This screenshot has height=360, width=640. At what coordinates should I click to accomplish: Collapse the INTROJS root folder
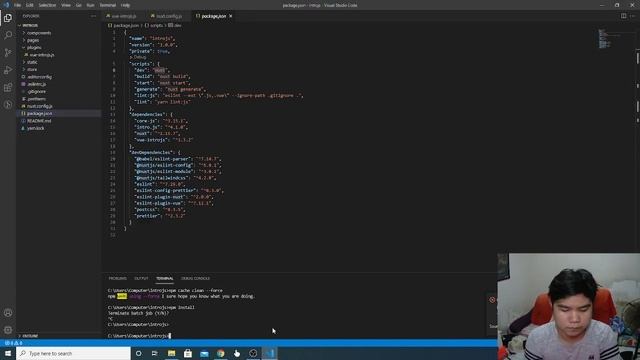coord(58,25)
